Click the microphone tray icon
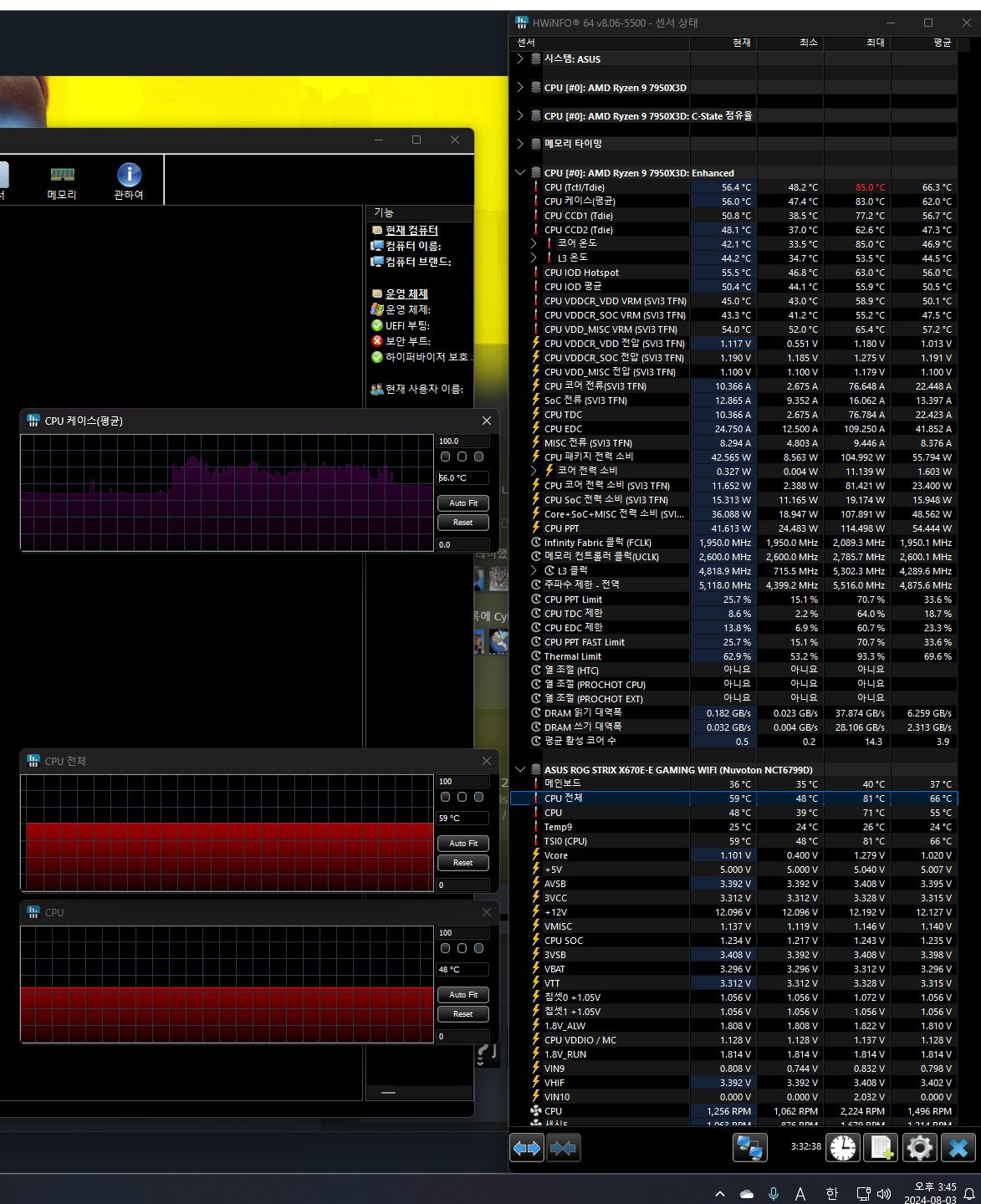Image resolution: width=981 pixels, height=1204 pixels. 774,1194
